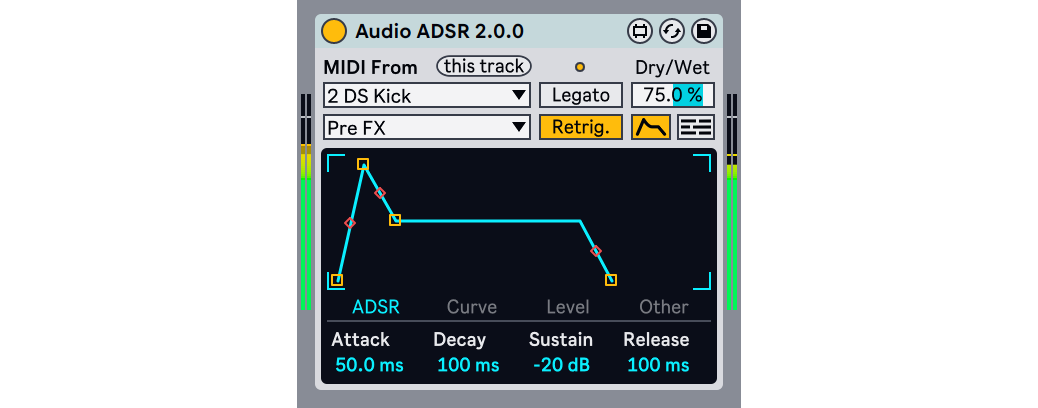Screen dimensions: 1038x408
Task: Click the hot-swap preset icon
Action: (639, 31)
